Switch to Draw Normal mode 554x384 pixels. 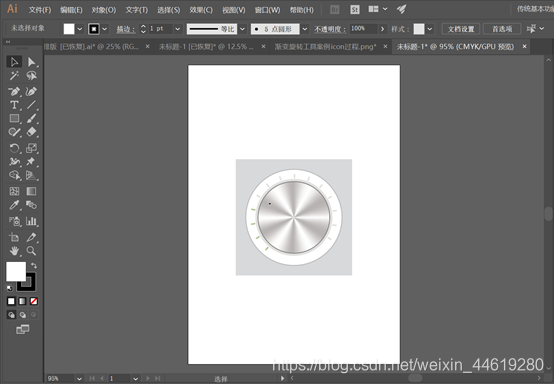point(11,314)
